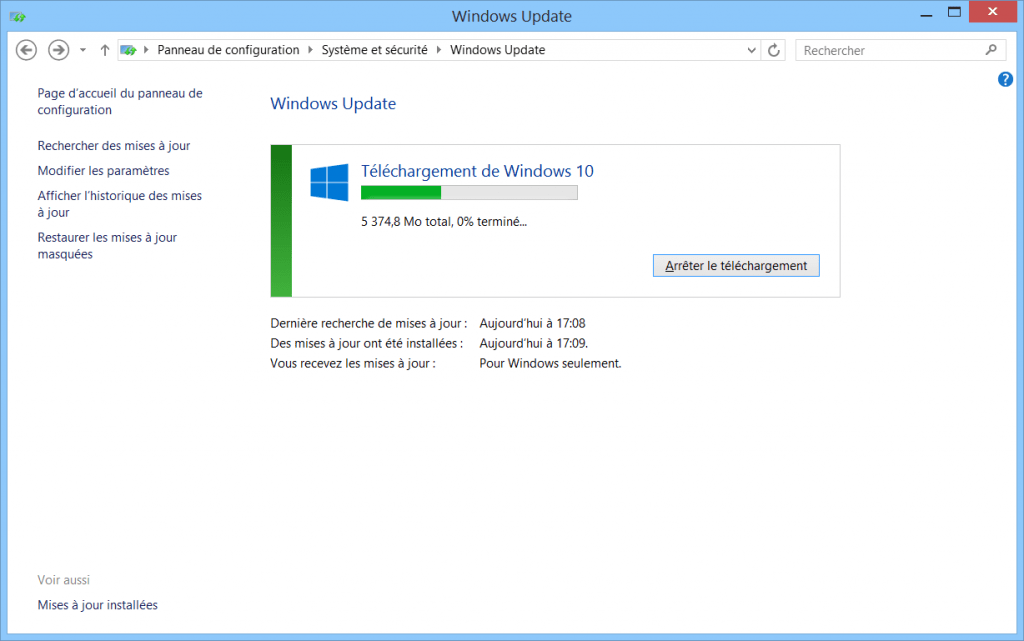Select the Téléchargement de Windows 10 heading
The image size is (1024, 641).
[x=477, y=171]
